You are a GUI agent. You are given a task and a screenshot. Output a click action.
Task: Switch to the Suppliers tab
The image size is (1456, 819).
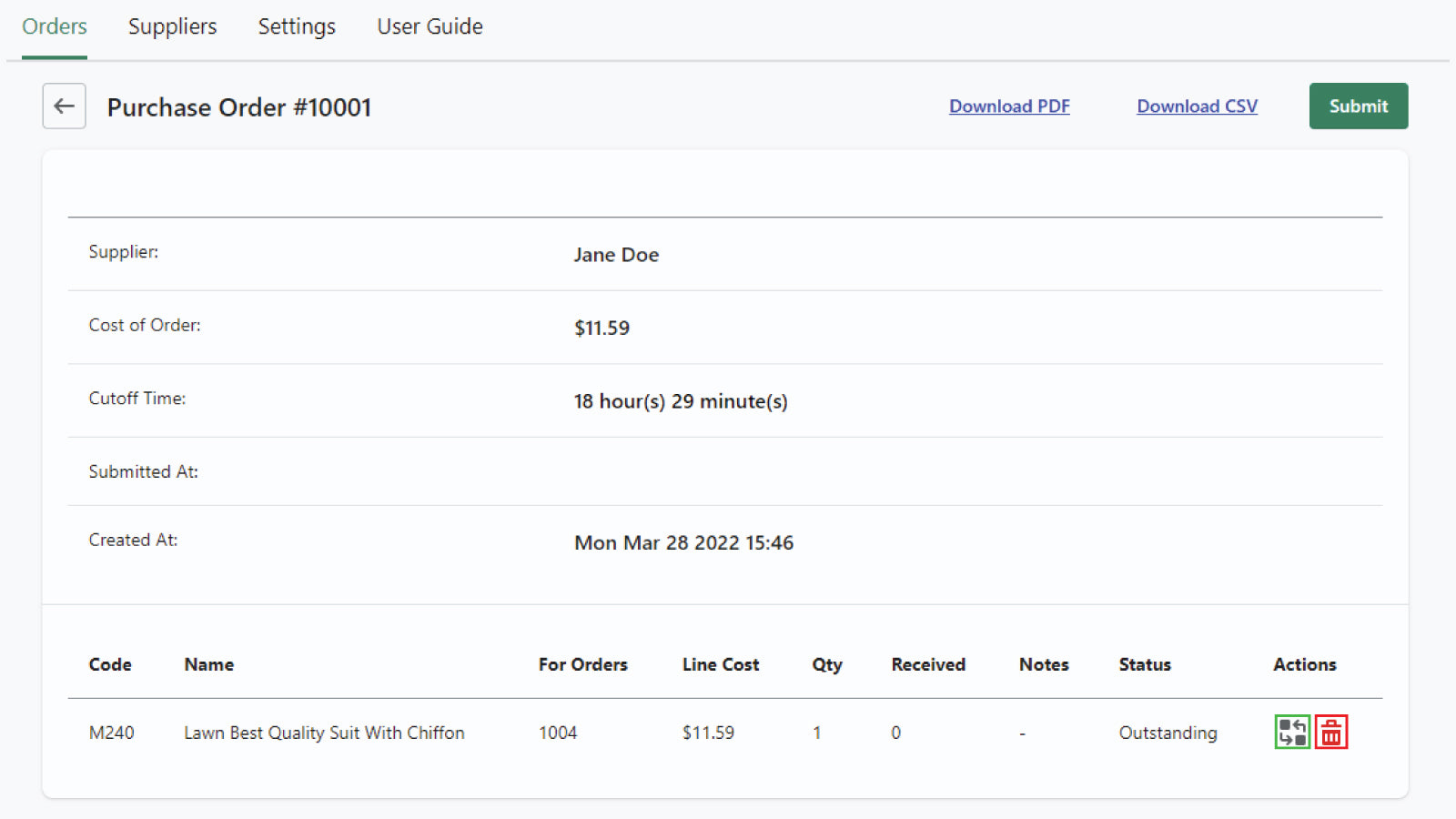pyautogui.click(x=172, y=26)
